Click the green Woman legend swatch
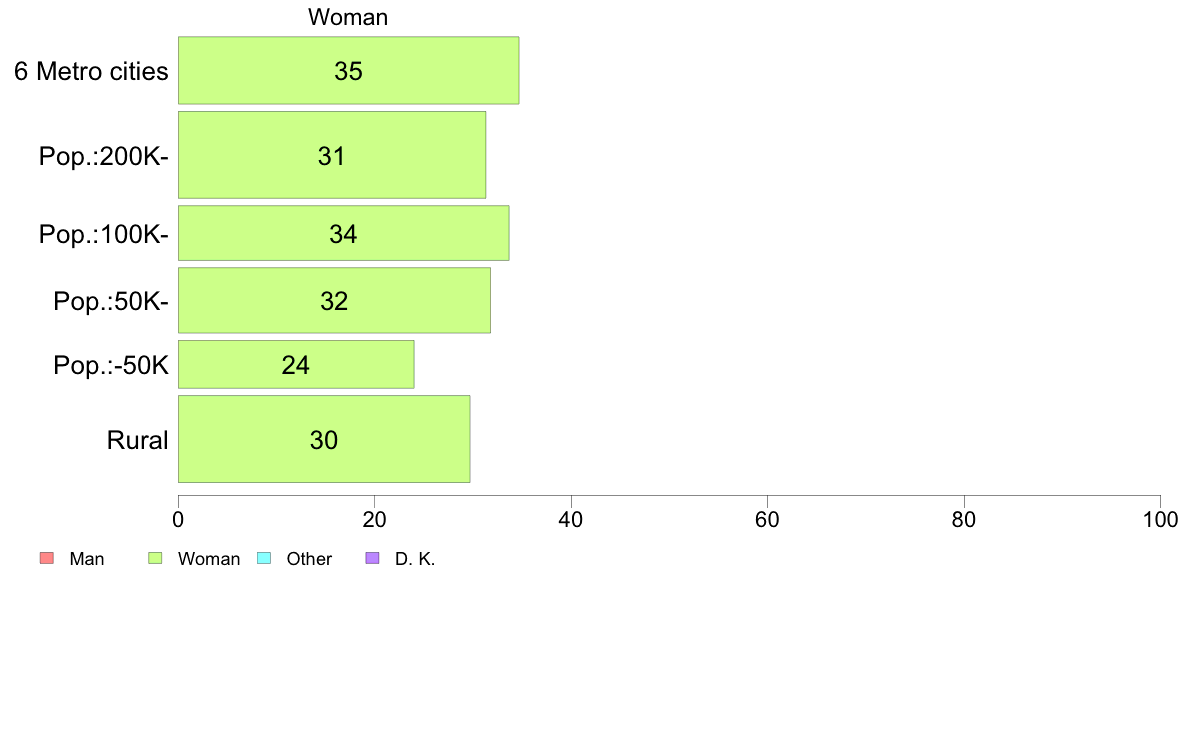The width and height of the screenshot is (1188, 736). tap(155, 559)
